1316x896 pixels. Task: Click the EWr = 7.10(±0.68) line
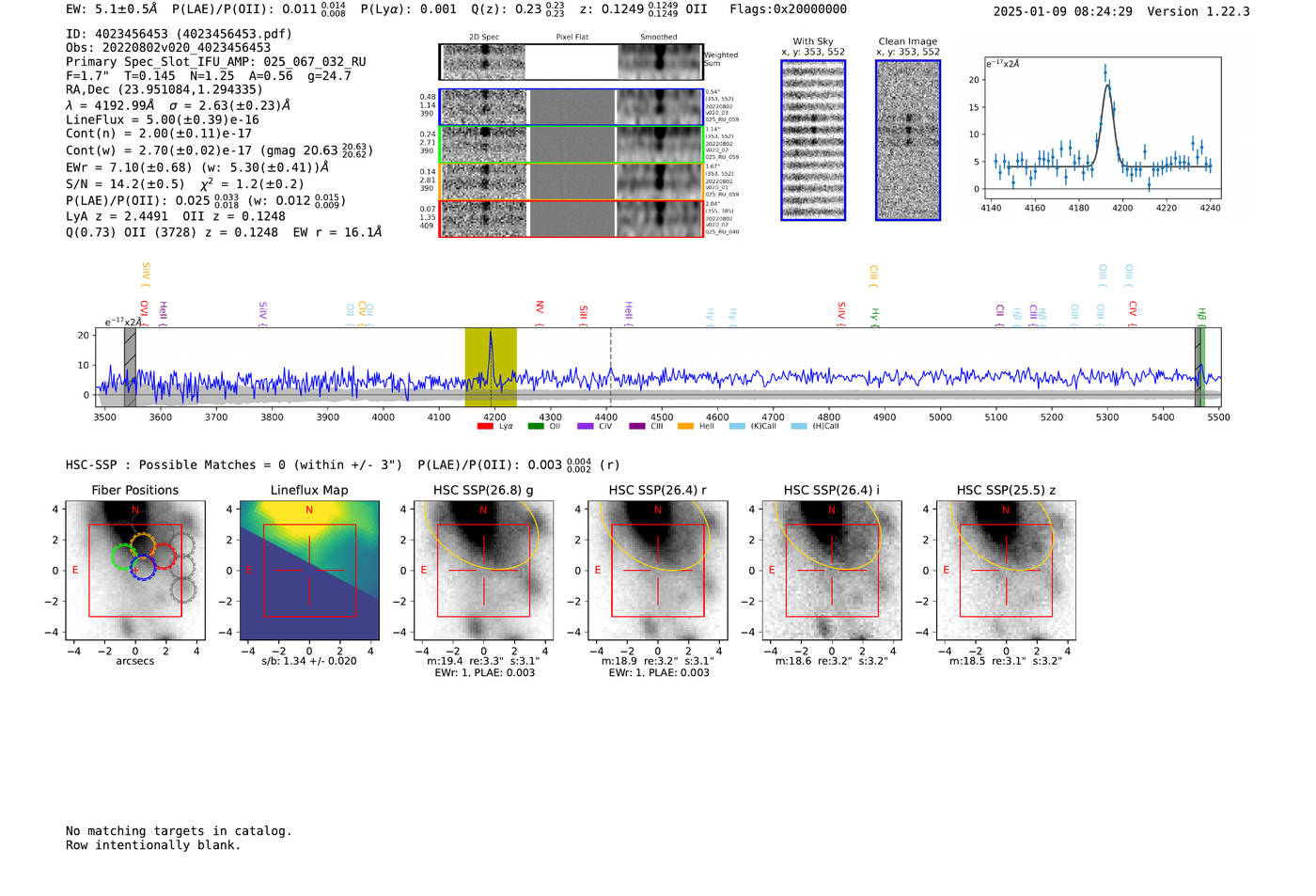click(x=197, y=167)
